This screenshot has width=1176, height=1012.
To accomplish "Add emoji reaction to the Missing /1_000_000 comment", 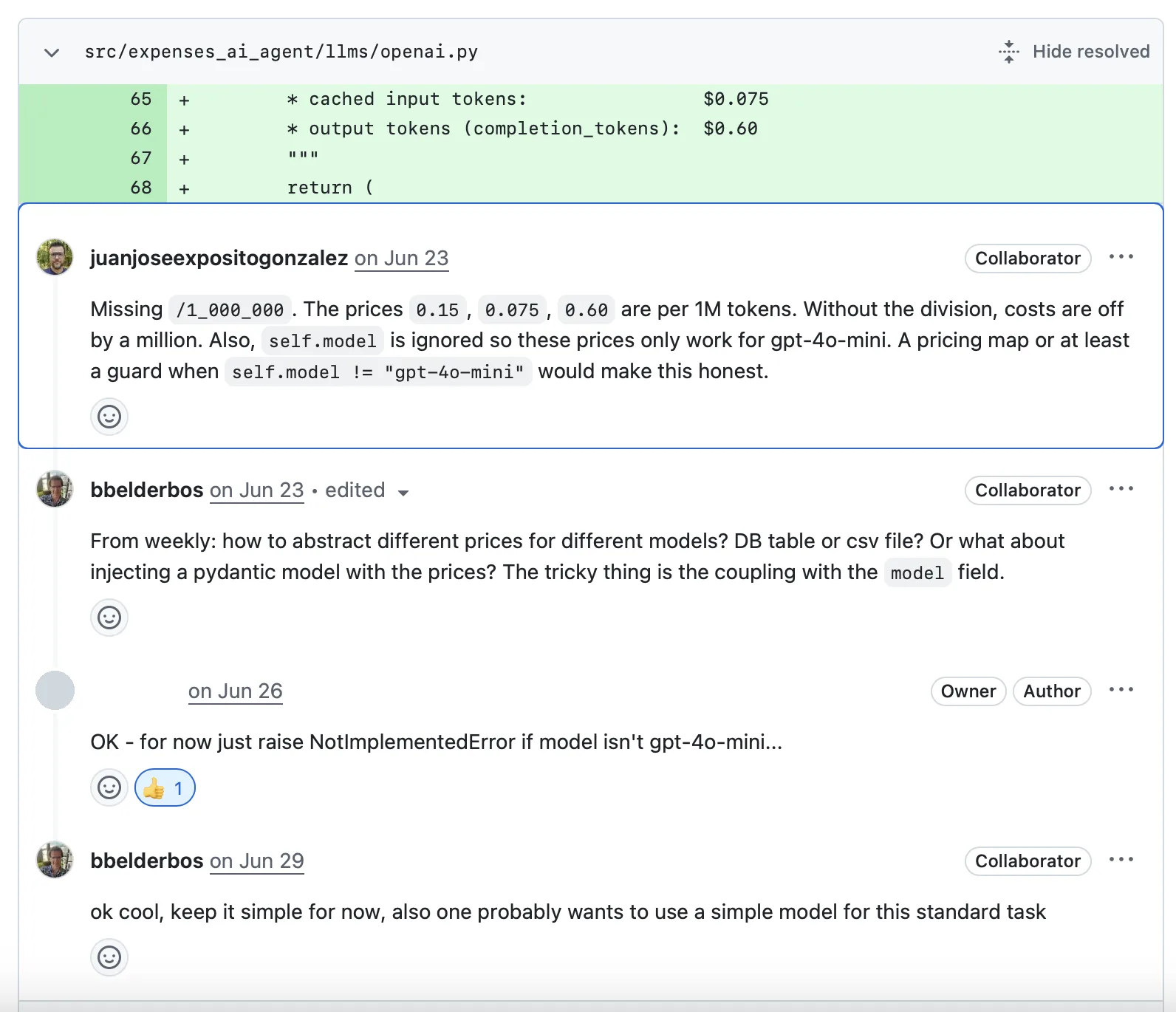I will (109, 417).
